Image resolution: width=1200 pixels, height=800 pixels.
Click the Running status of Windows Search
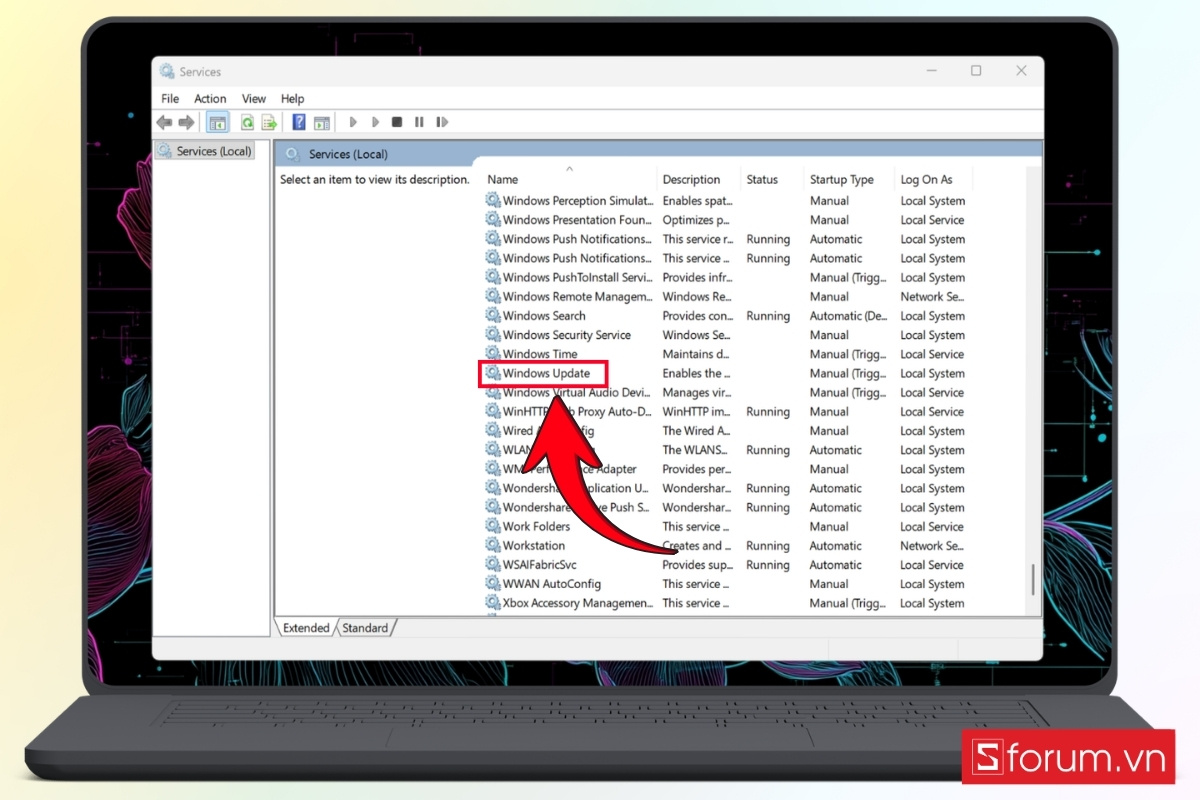click(x=768, y=316)
